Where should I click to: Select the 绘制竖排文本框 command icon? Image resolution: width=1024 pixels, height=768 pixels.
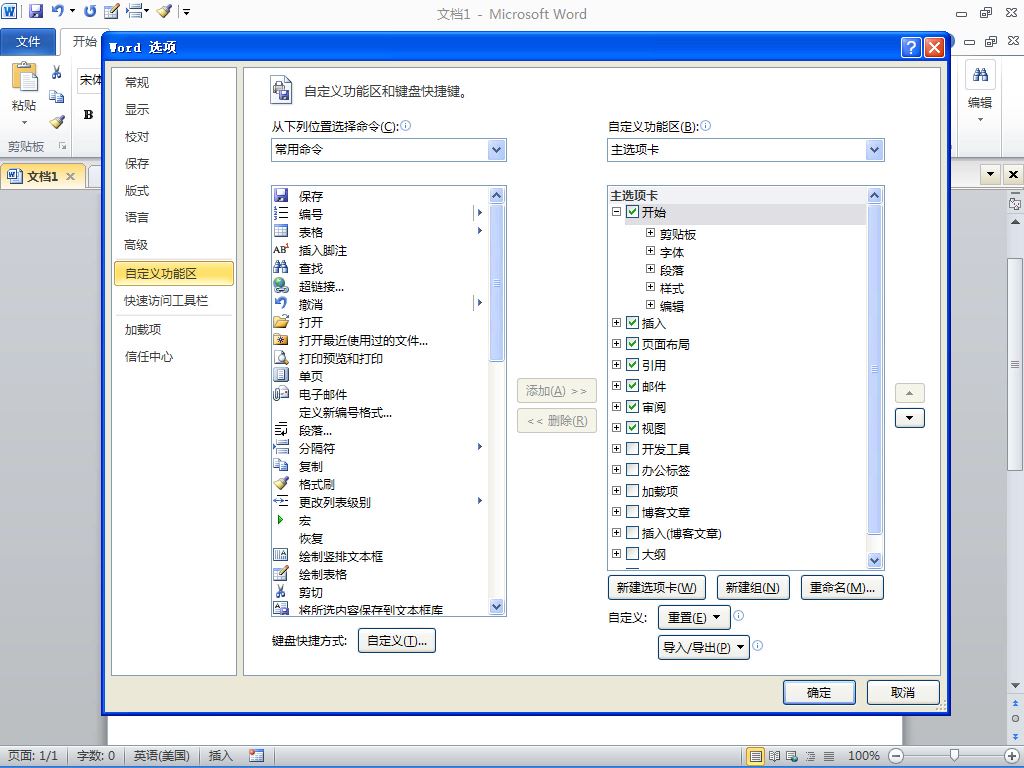pos(281,555)
